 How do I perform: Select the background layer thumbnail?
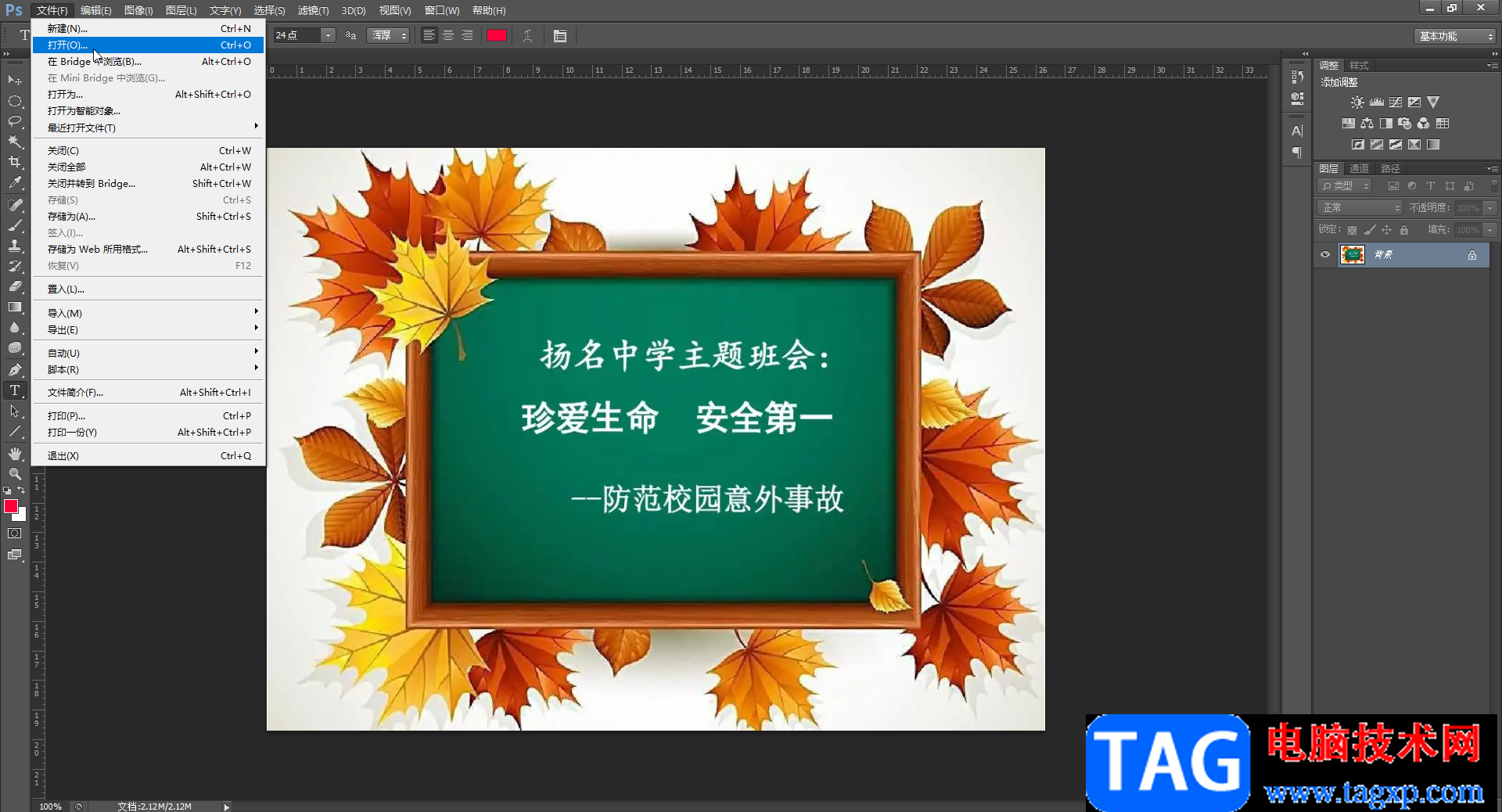click(x=1353, y=254)
